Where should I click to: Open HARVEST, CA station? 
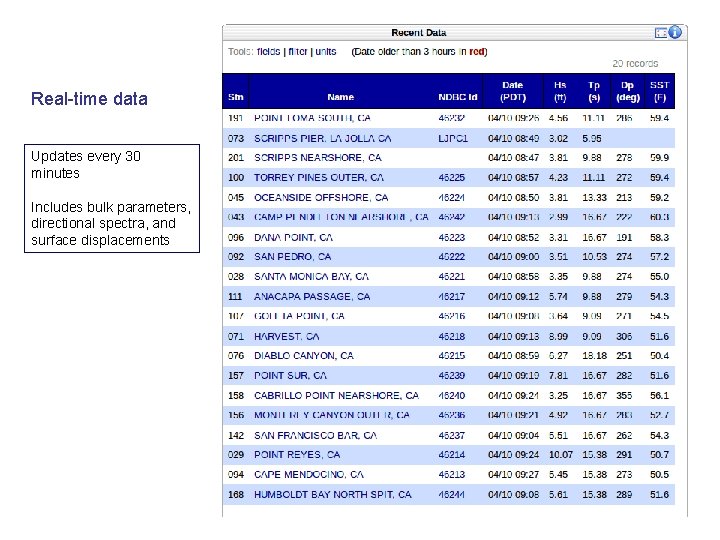coord(287,336)
